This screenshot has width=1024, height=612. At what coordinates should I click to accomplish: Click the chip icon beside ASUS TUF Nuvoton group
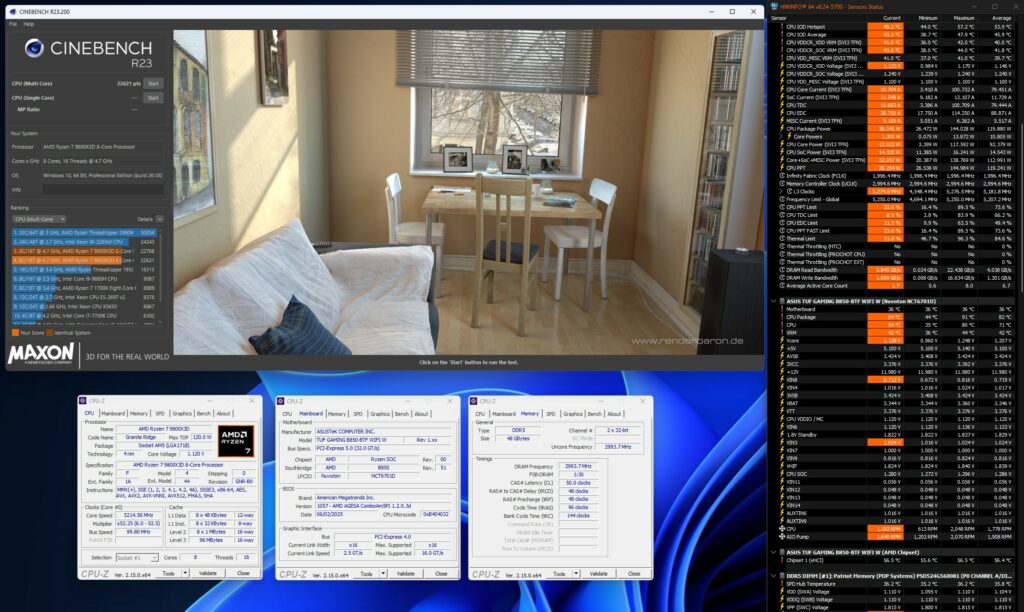pyautogui.click(x=782, y=301)
